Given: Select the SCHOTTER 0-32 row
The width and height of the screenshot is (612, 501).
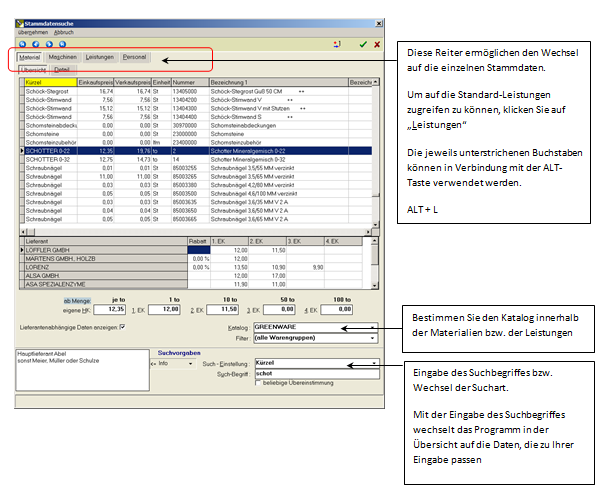Looking at the screenshot, I should [196, 160].
